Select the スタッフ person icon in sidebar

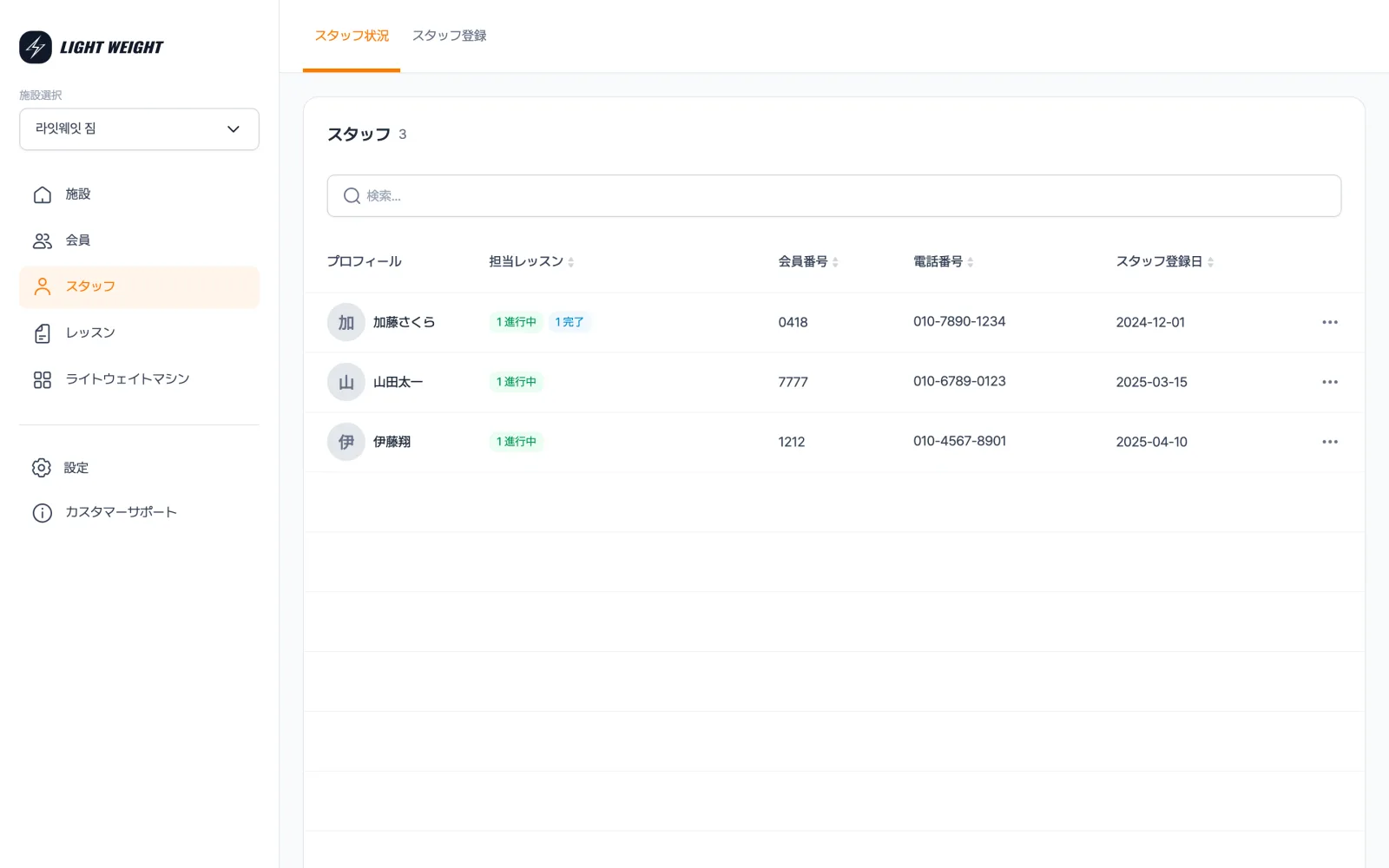pos(42,286)
